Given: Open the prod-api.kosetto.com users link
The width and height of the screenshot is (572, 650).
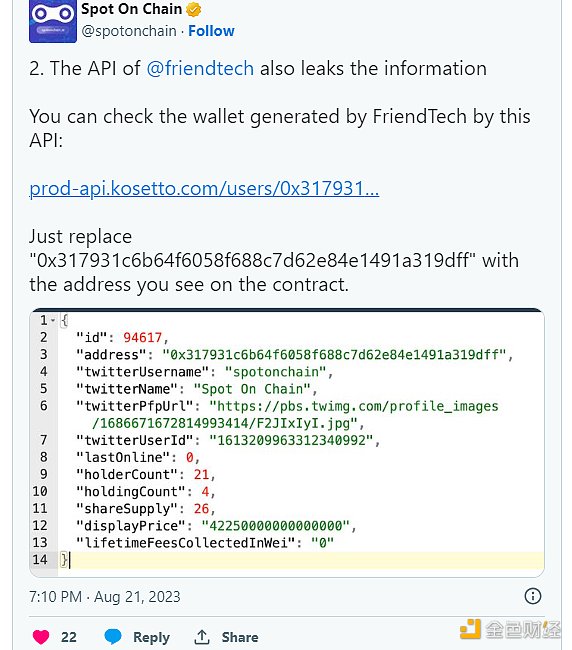Looking at the screenshot, I should point(204,189).
